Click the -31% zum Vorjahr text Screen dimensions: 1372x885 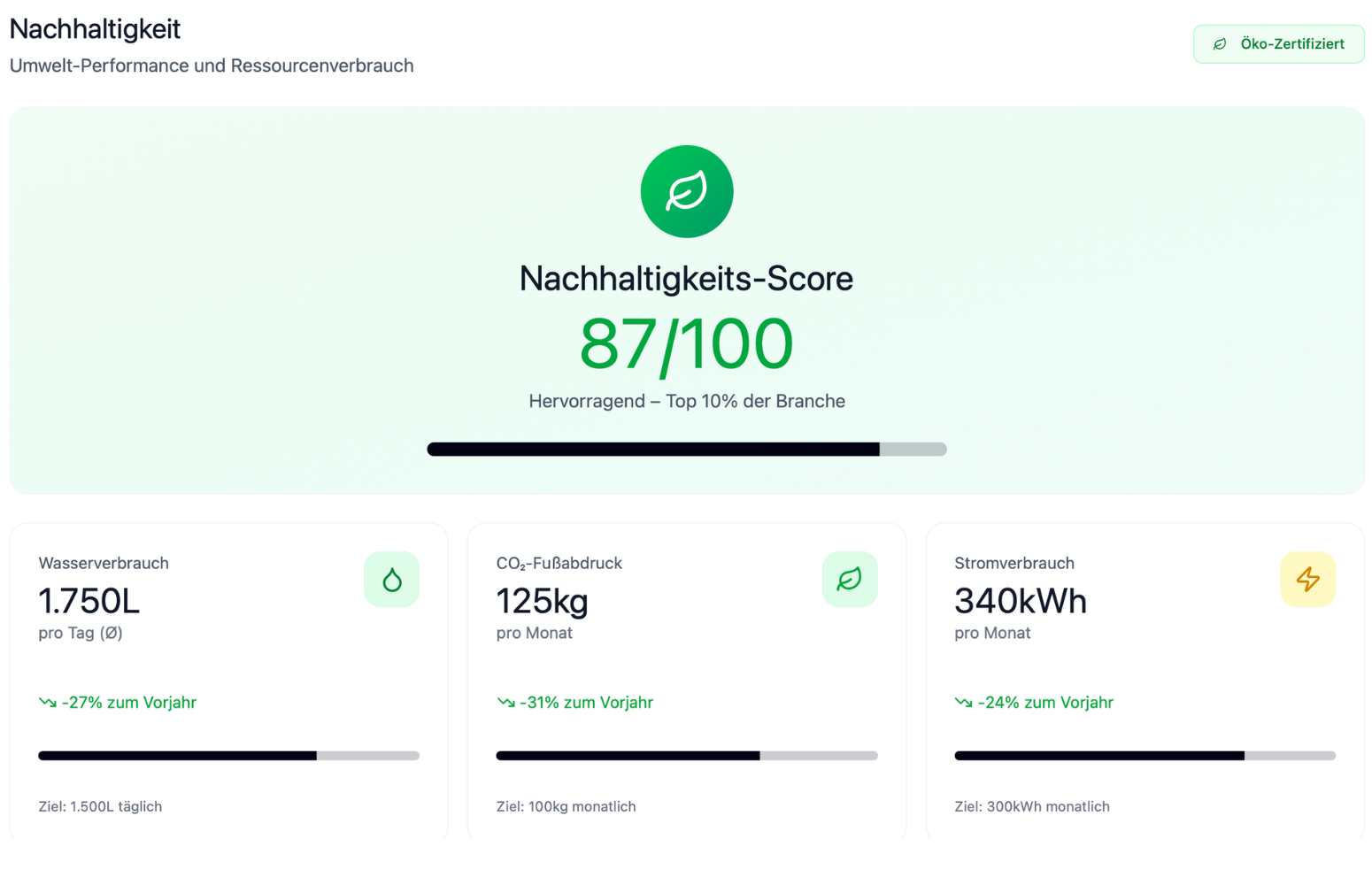[586, 703]
